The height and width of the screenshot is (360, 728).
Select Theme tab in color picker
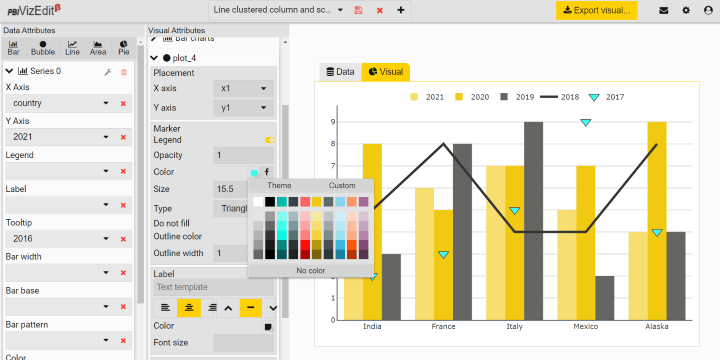(280, 186)
